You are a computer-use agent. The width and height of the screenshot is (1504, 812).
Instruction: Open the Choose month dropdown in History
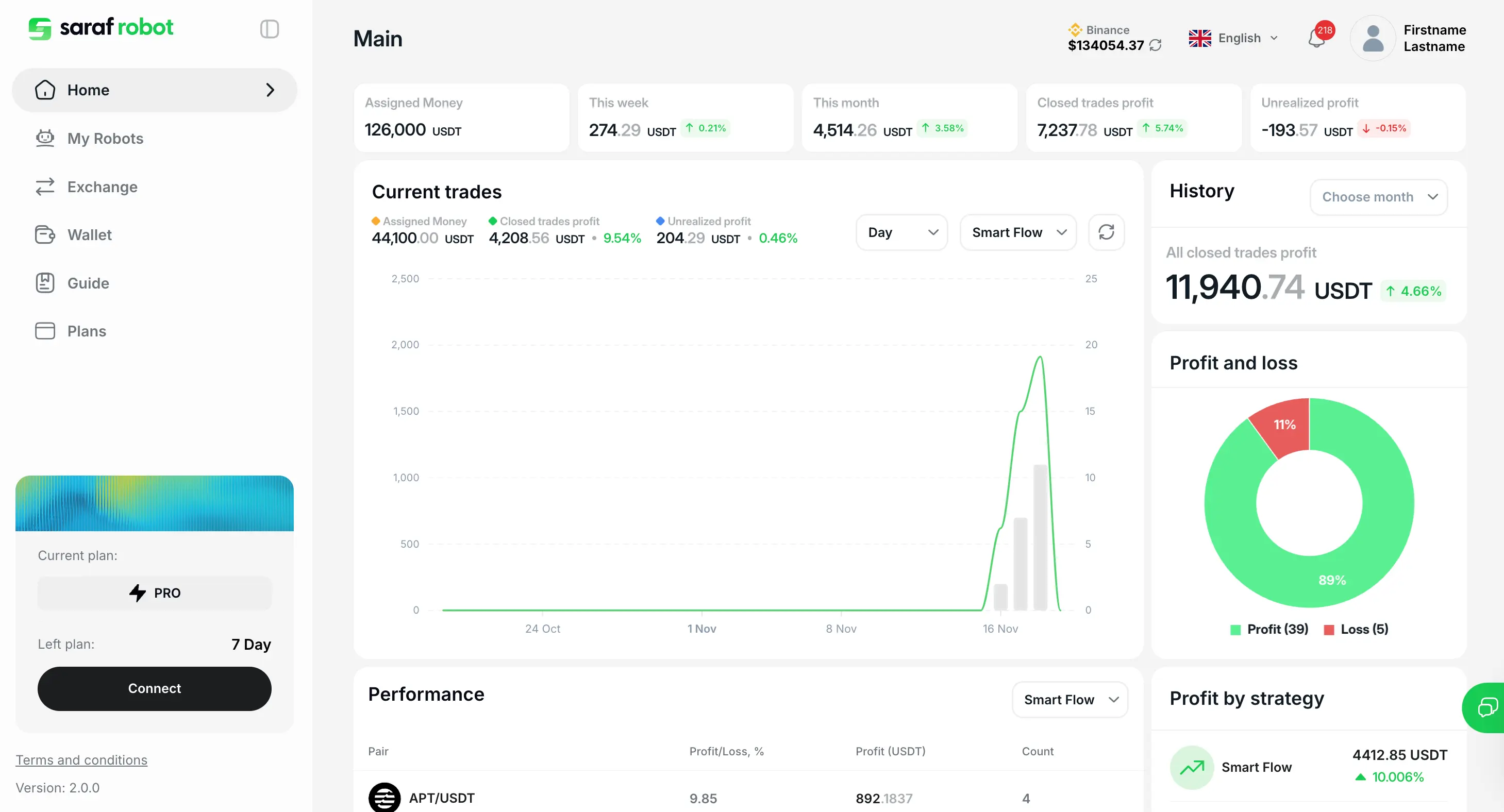1378,197
